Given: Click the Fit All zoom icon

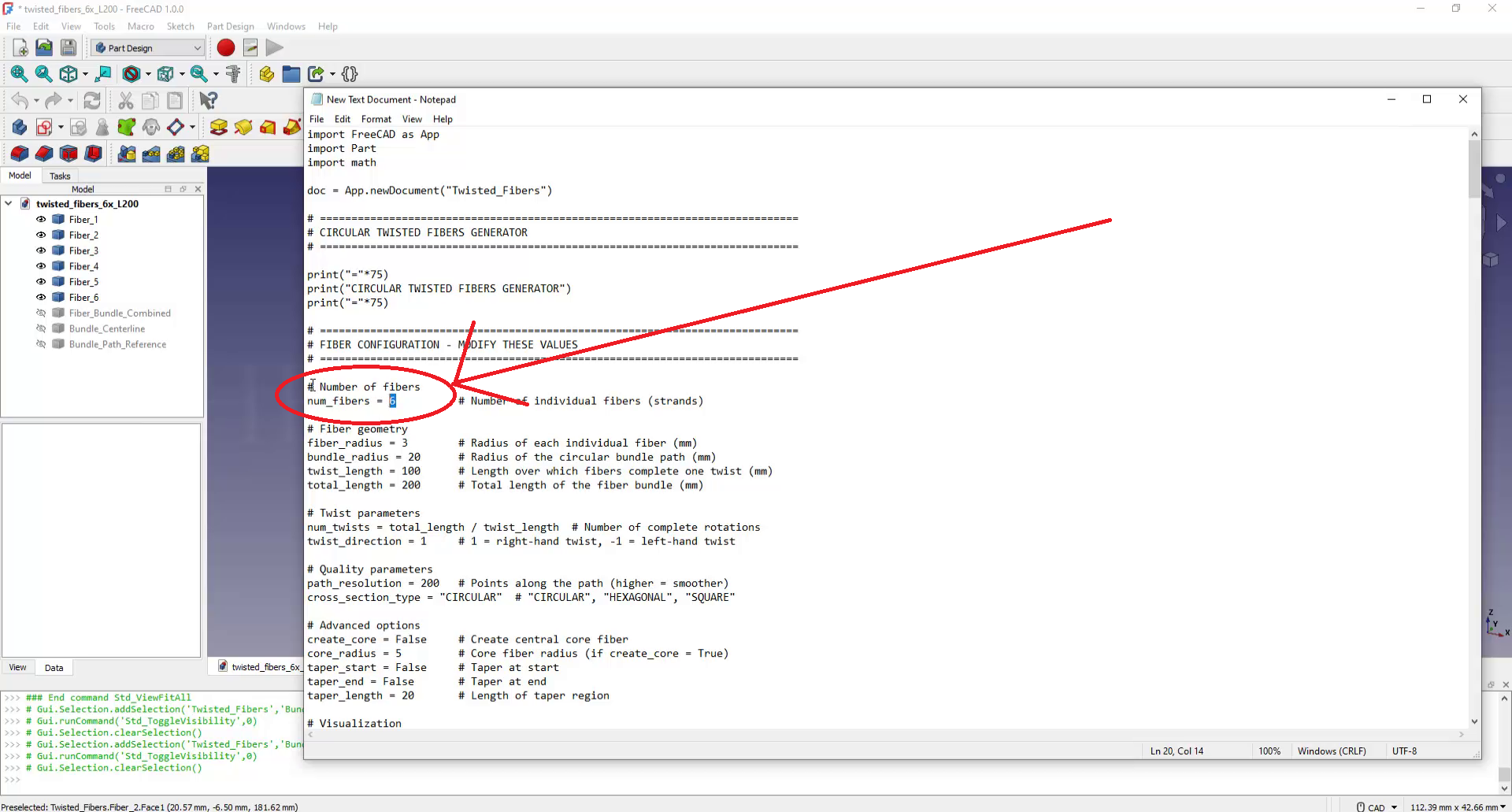Looking at the screenshot, I should click(19, 74).
